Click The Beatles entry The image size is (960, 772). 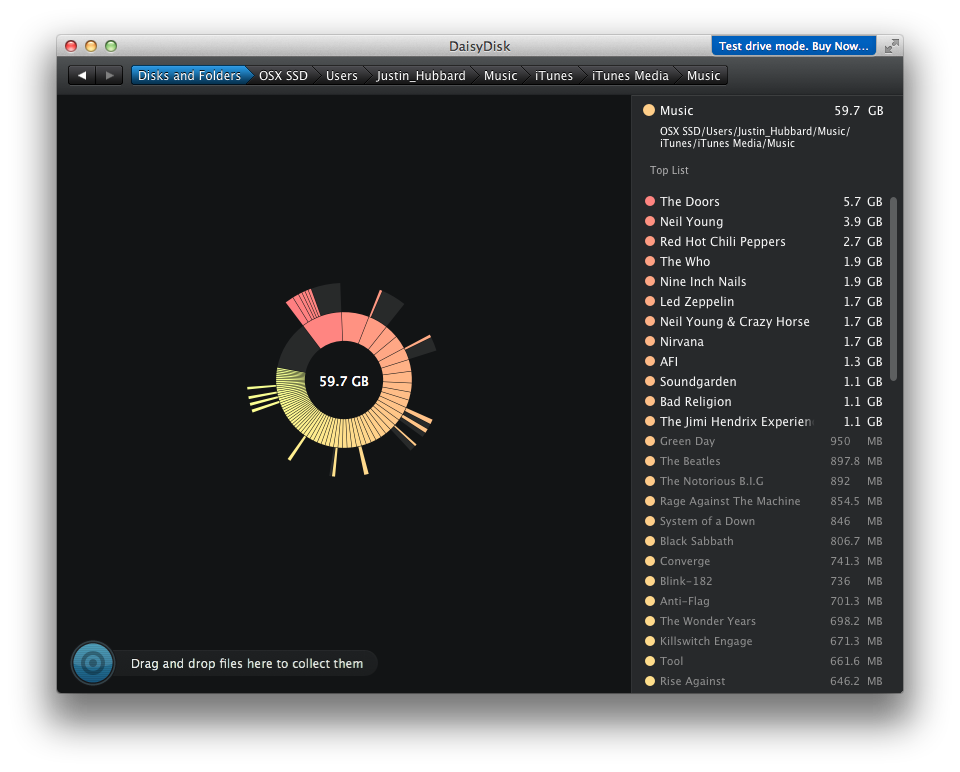[x=763, y=462]
